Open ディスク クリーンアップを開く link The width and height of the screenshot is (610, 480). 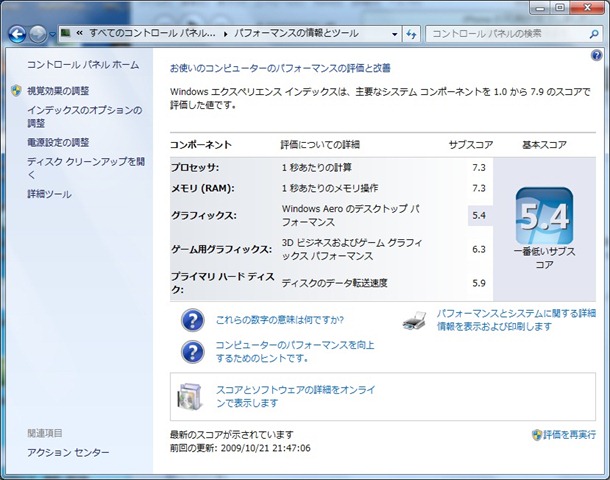(x=86, y=168)
